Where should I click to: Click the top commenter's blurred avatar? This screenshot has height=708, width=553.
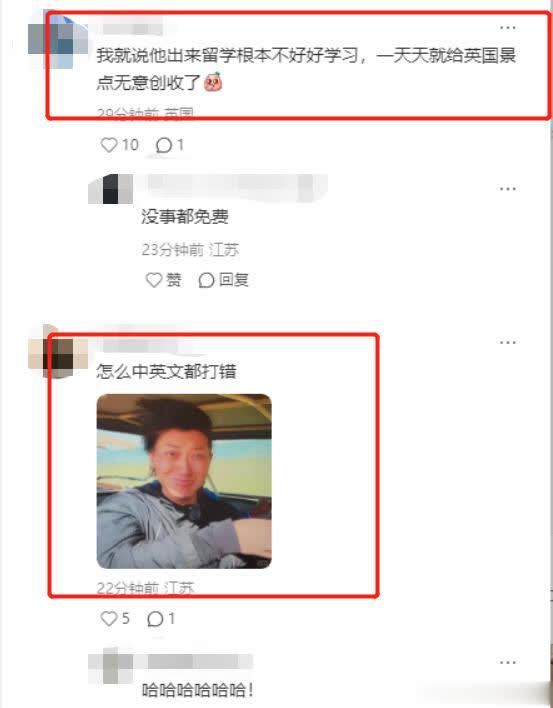(x=58, y=41)
